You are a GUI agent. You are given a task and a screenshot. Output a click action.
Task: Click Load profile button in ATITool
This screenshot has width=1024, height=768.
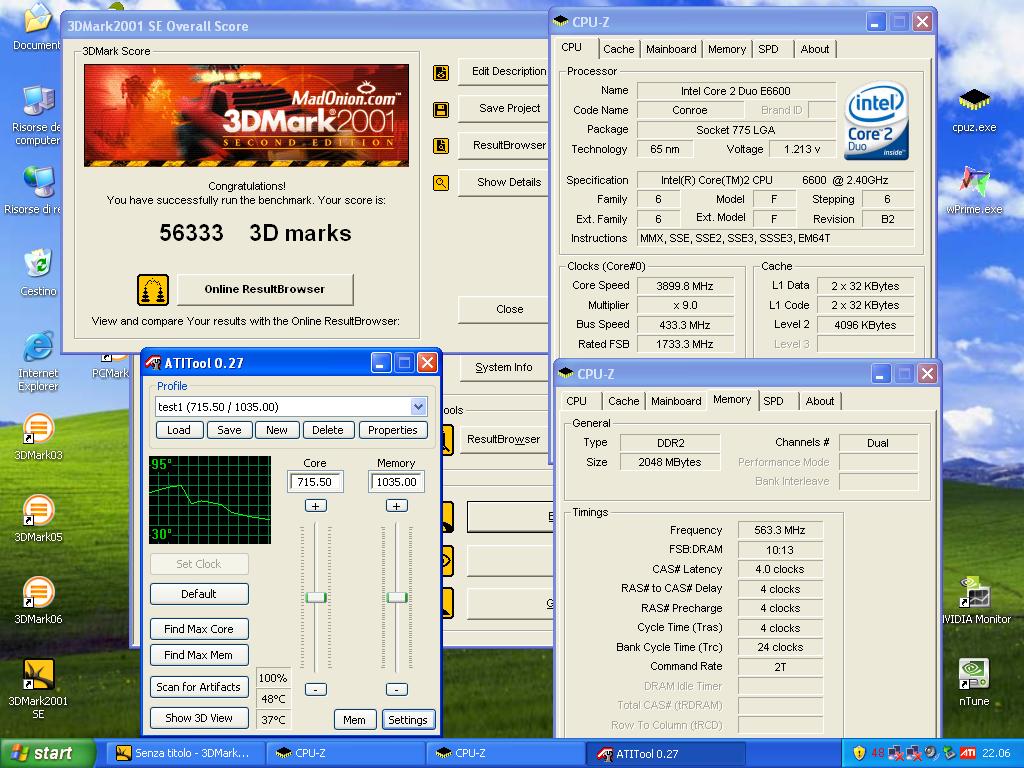178,430
